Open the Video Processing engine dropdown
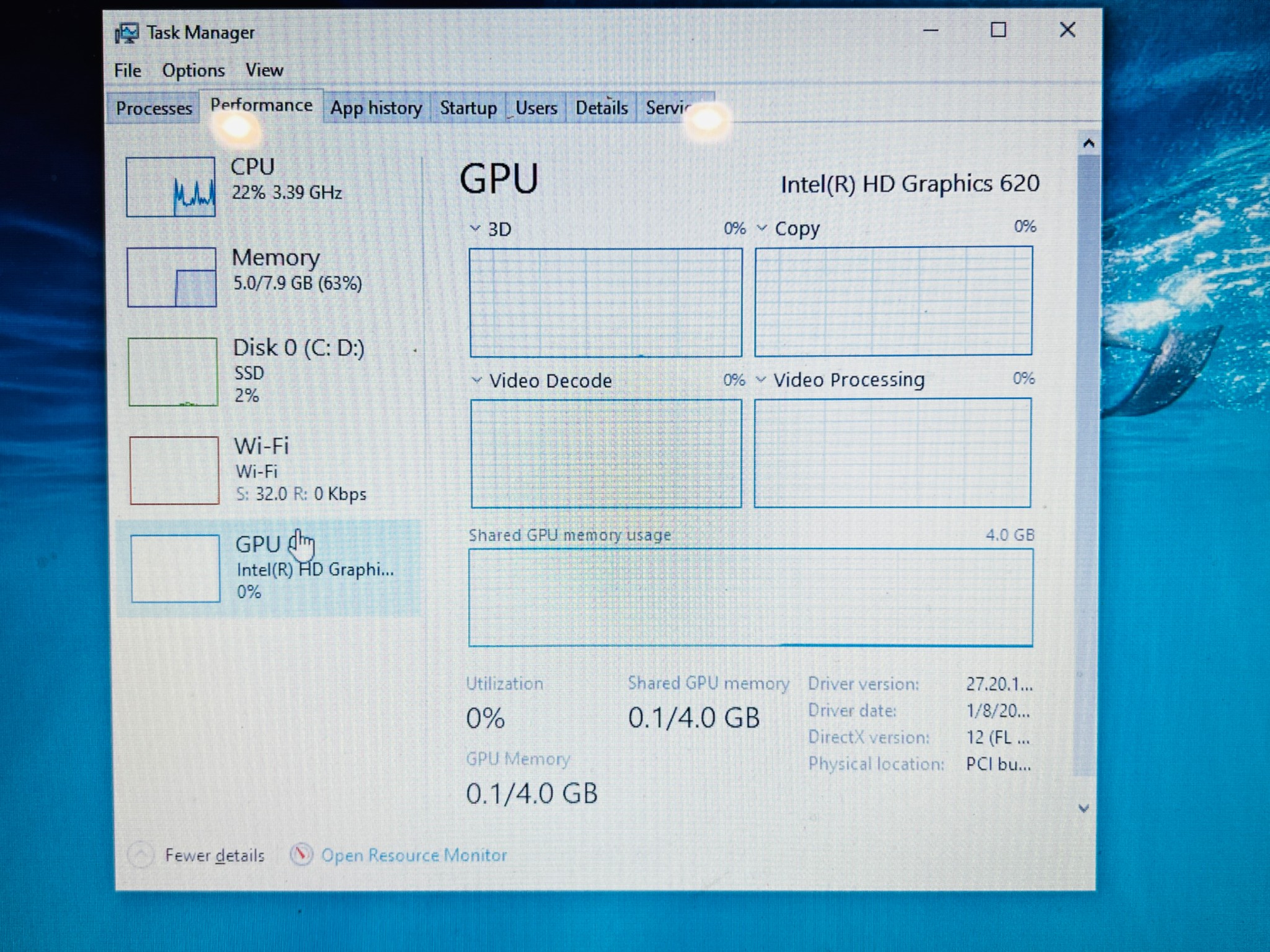This screenshot has width=1270, height=952. click(761, 379)
